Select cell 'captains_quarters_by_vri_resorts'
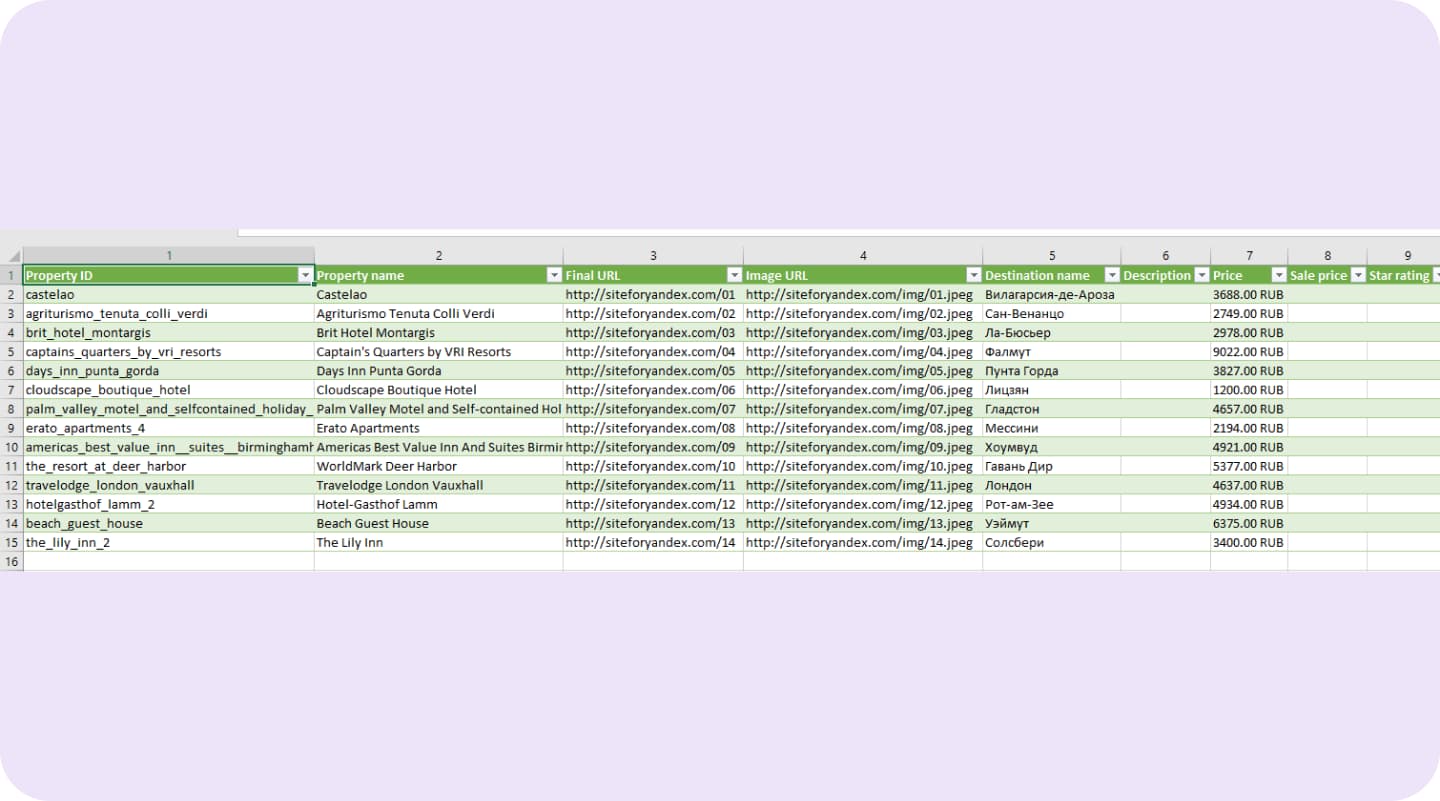 coord(168,352)
